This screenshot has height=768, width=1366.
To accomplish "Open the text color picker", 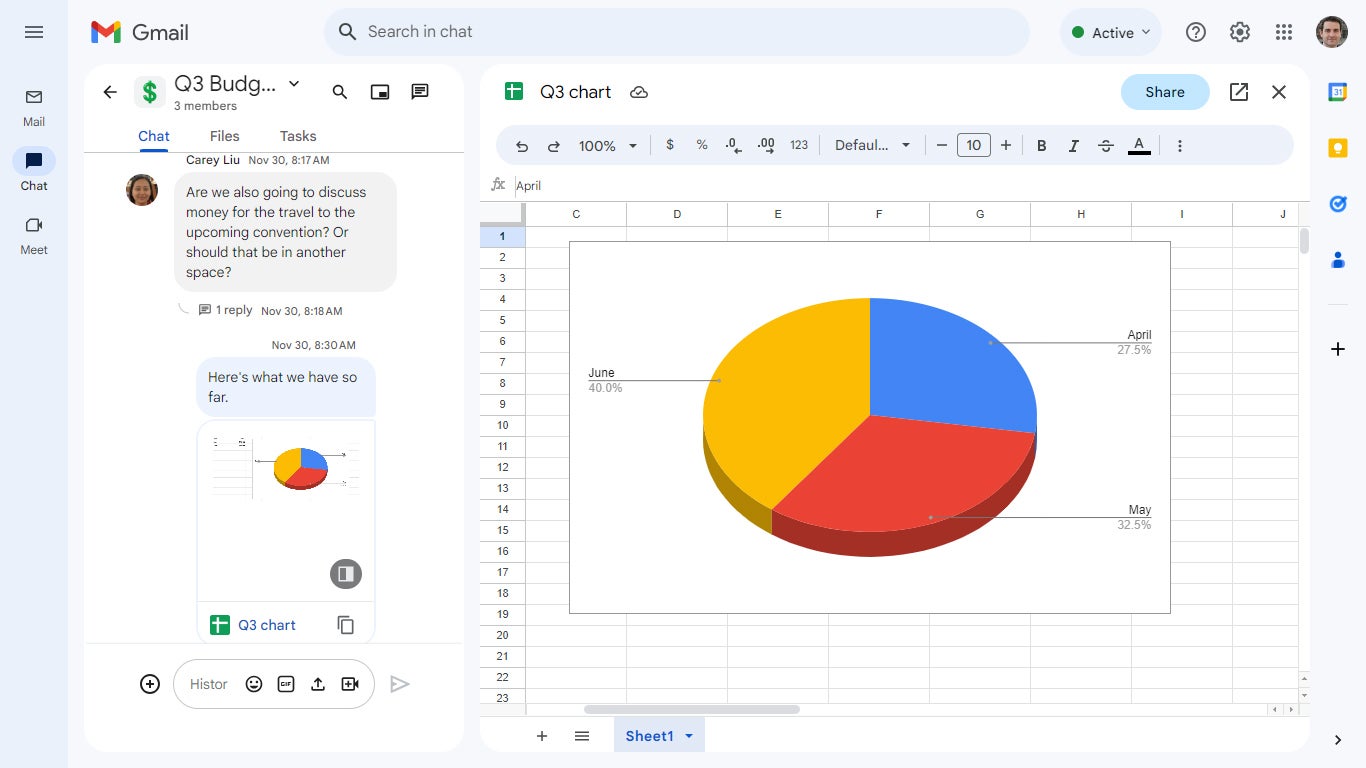I will click(x=1139, y=146).
